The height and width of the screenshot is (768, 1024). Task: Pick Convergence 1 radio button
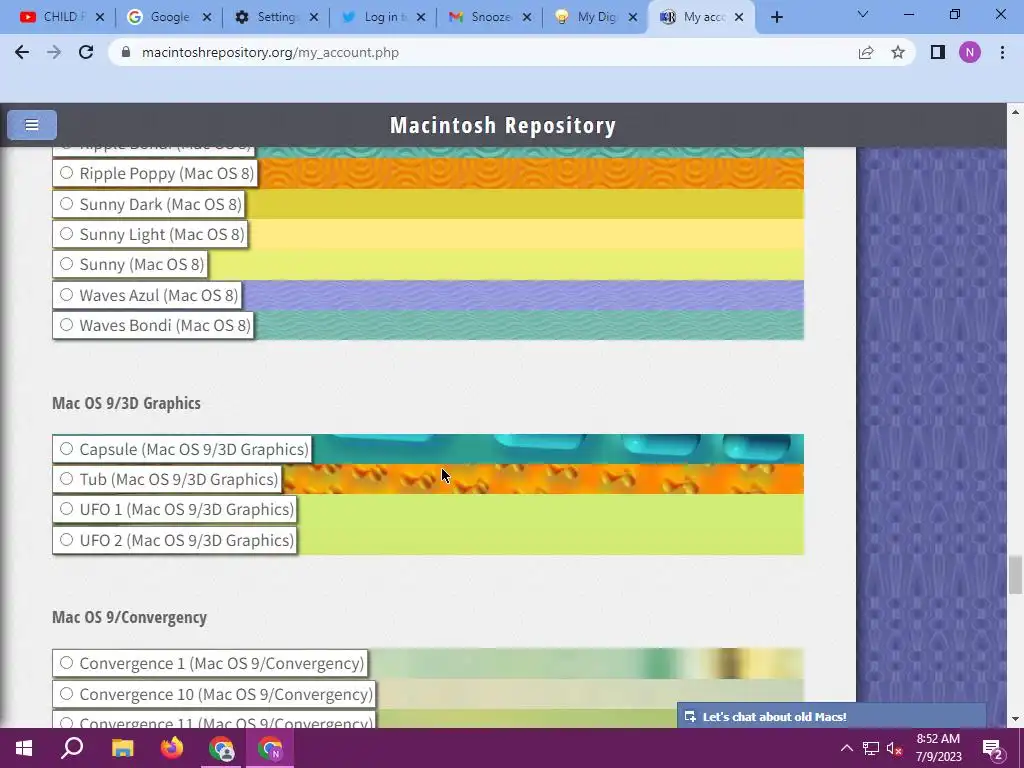[66, 663]
